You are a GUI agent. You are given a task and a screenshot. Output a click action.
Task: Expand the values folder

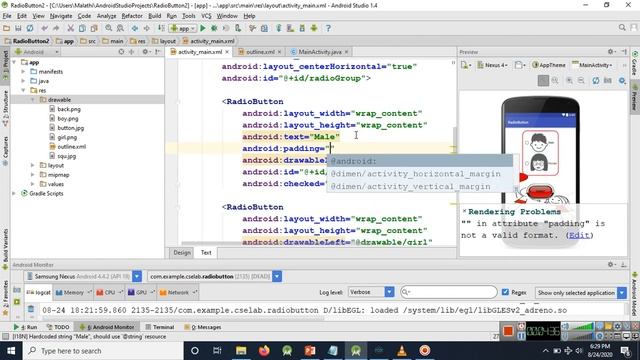(33, 184)
